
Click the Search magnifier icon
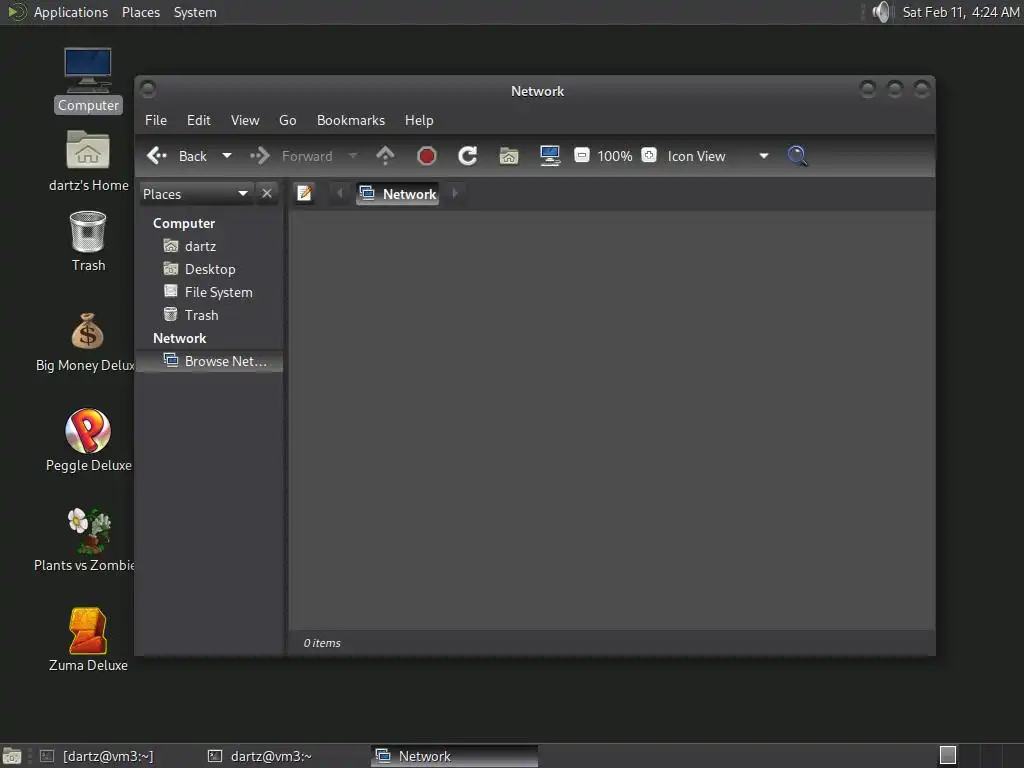(797, 156)
